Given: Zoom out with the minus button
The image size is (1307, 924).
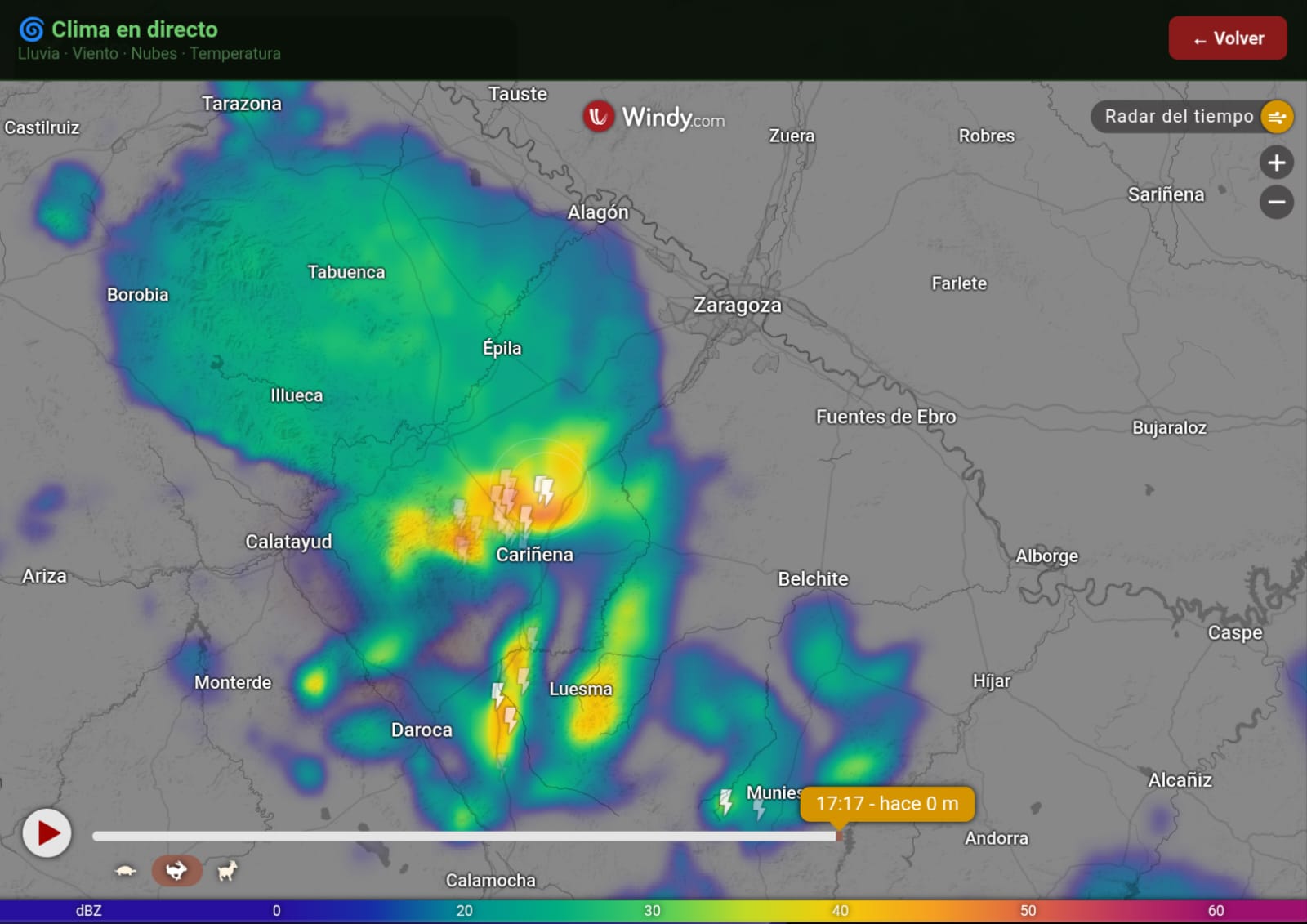Looking at the screenshot, I should tap(1277, 202).
